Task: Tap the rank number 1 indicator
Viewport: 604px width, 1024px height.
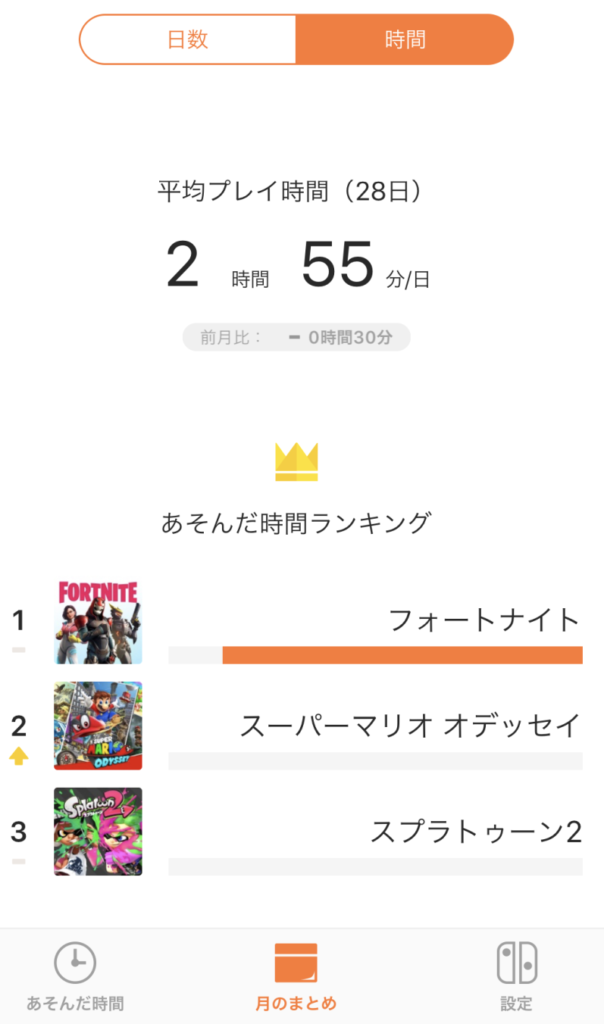Action: click(18, 621)
